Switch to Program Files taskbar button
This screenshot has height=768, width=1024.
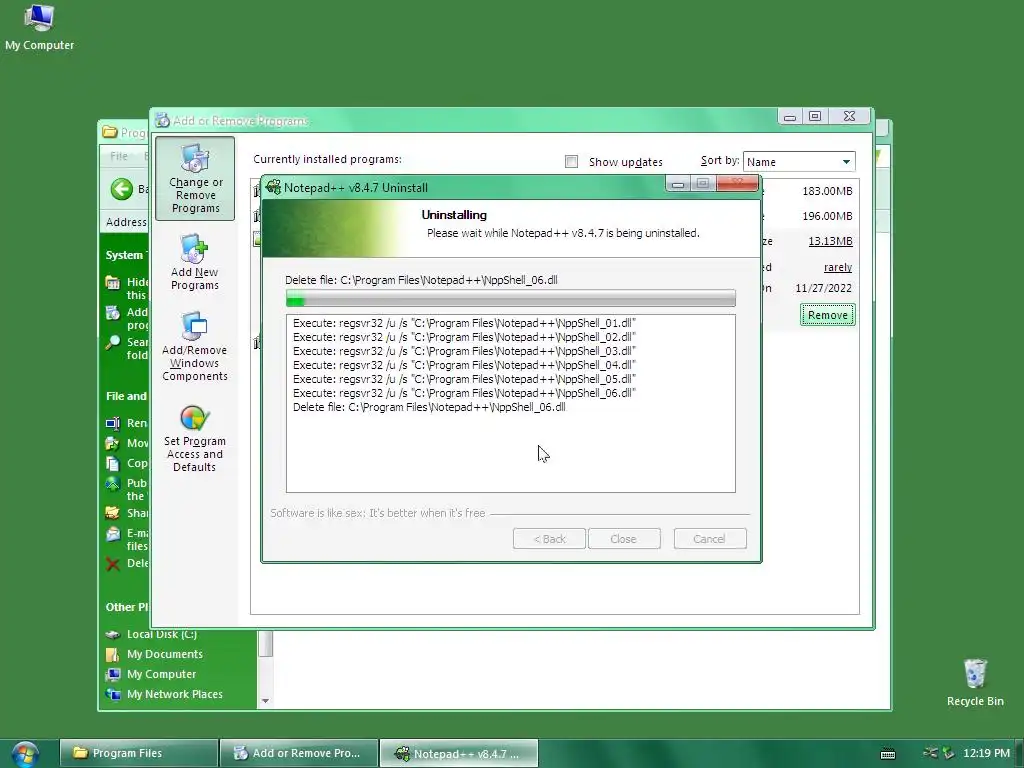138,753
